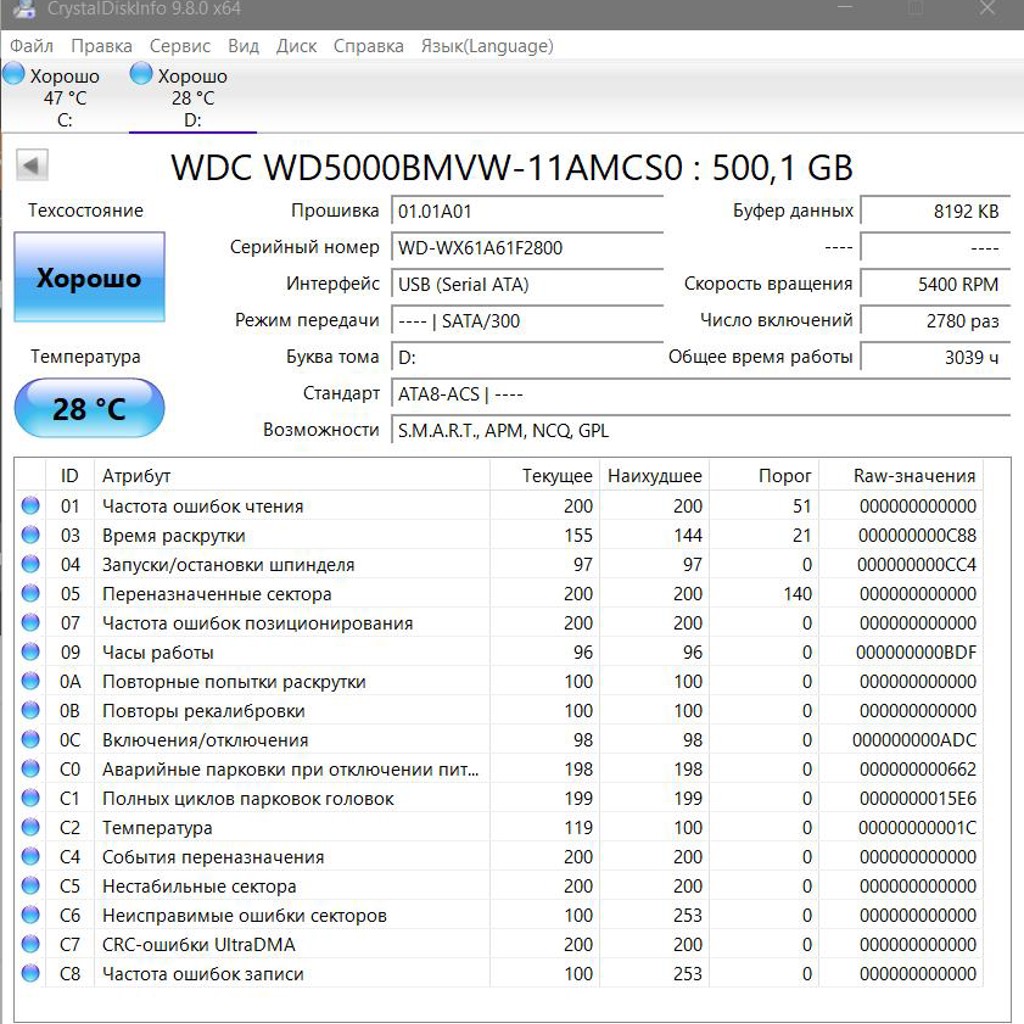This screenshot has width=1024, height=1024.
Task: Click status orb of Повторные попытки раскрутки row
Action: [x=31, y=681]
